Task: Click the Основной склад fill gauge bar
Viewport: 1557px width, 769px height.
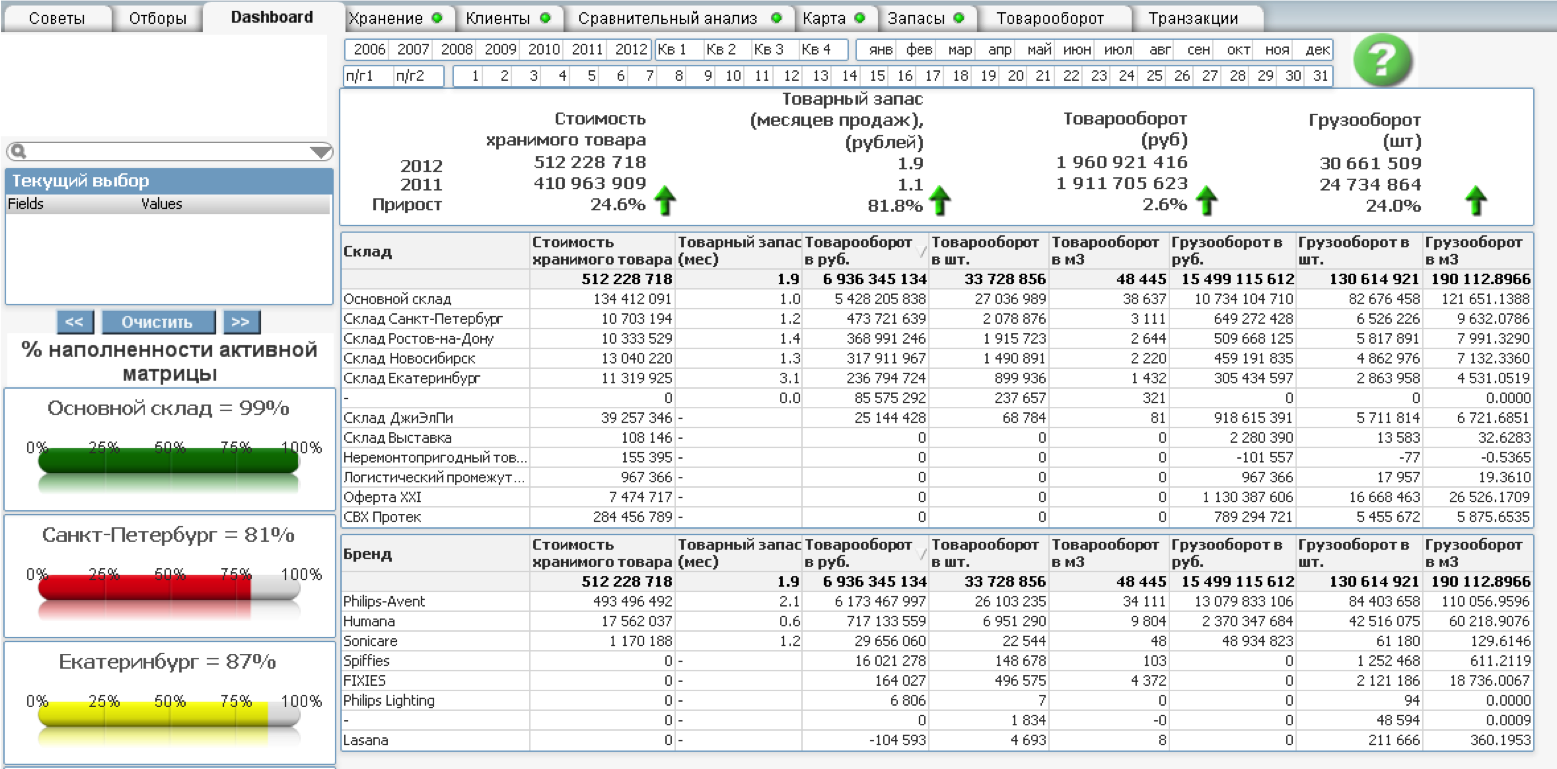Action: click(169, 462)
